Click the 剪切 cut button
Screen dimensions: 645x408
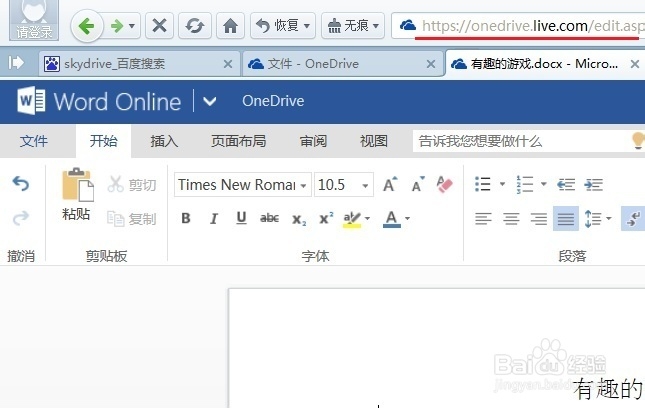tap(132, 185)
